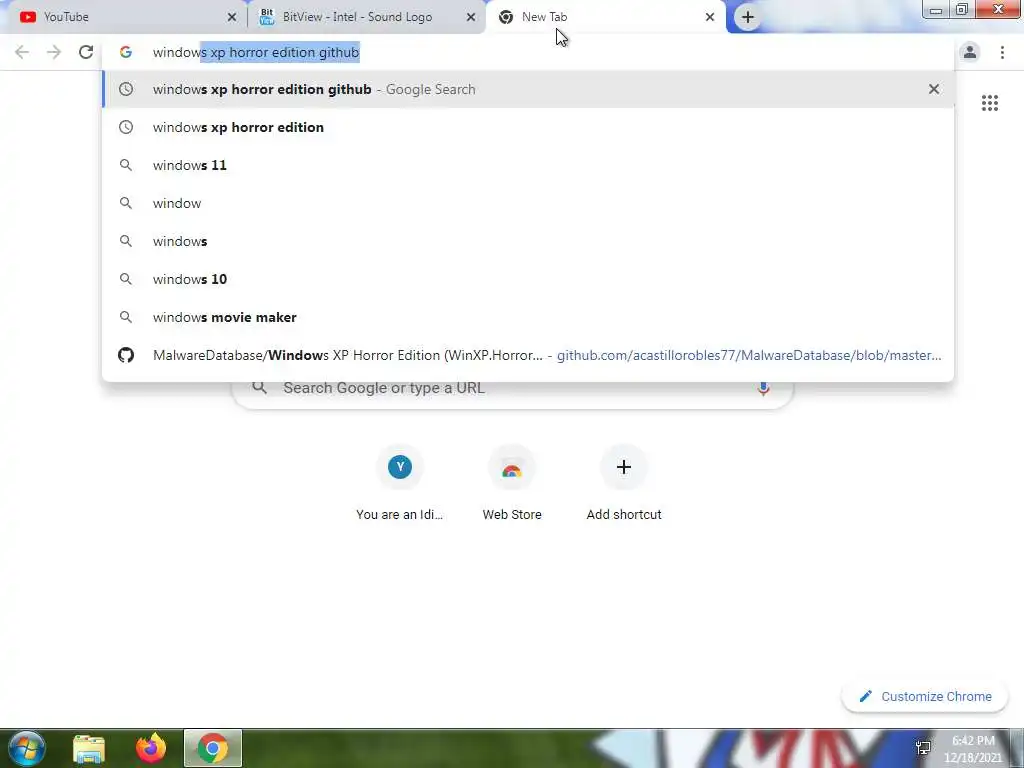The image size is (1024, 768).
Task: Click the network tray icon
Action: click(923, 748)
